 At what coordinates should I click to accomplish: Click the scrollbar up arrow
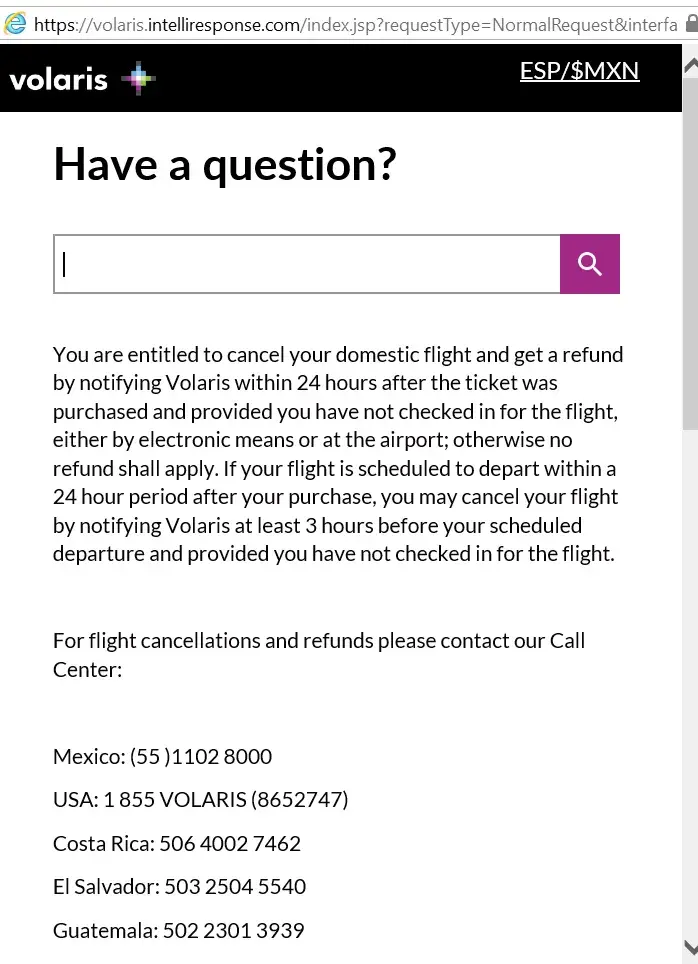[690, 65]
